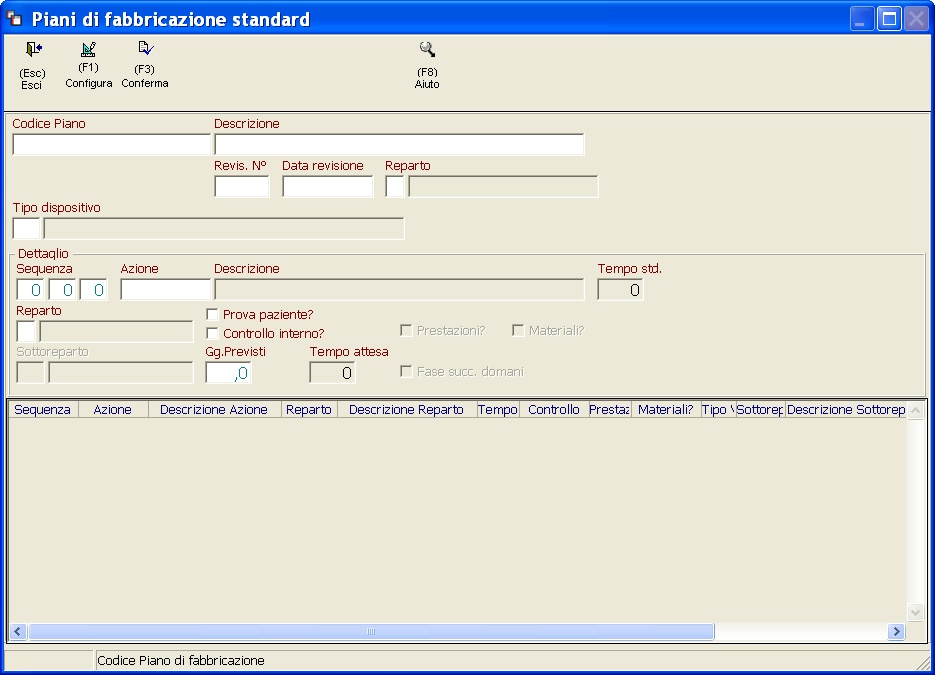Click the Tempo std. field
Screen dimensions: 935x675
pyautogui.click(x=620, y=290)
